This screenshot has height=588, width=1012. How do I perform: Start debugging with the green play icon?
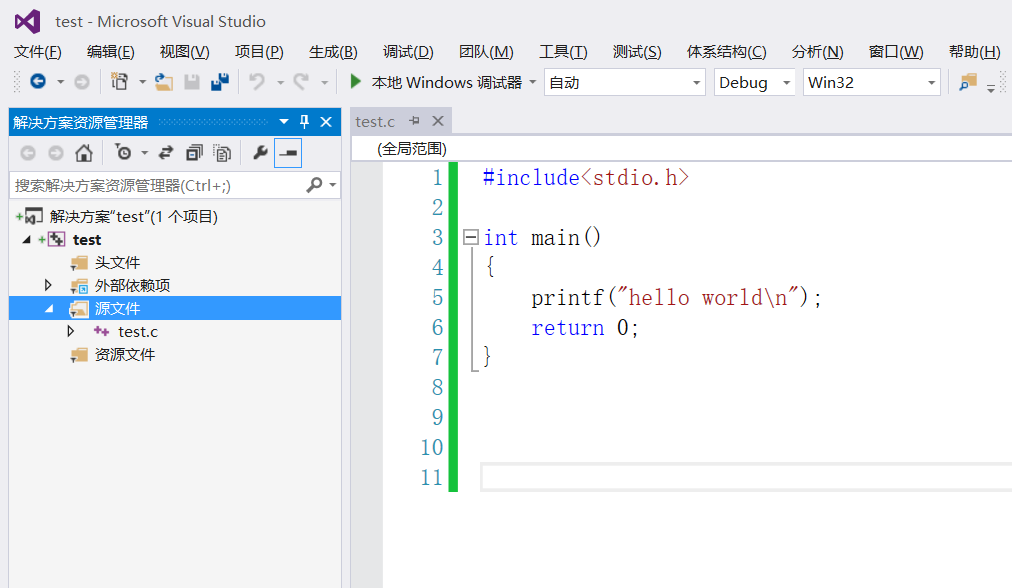(x=355, y=81)
